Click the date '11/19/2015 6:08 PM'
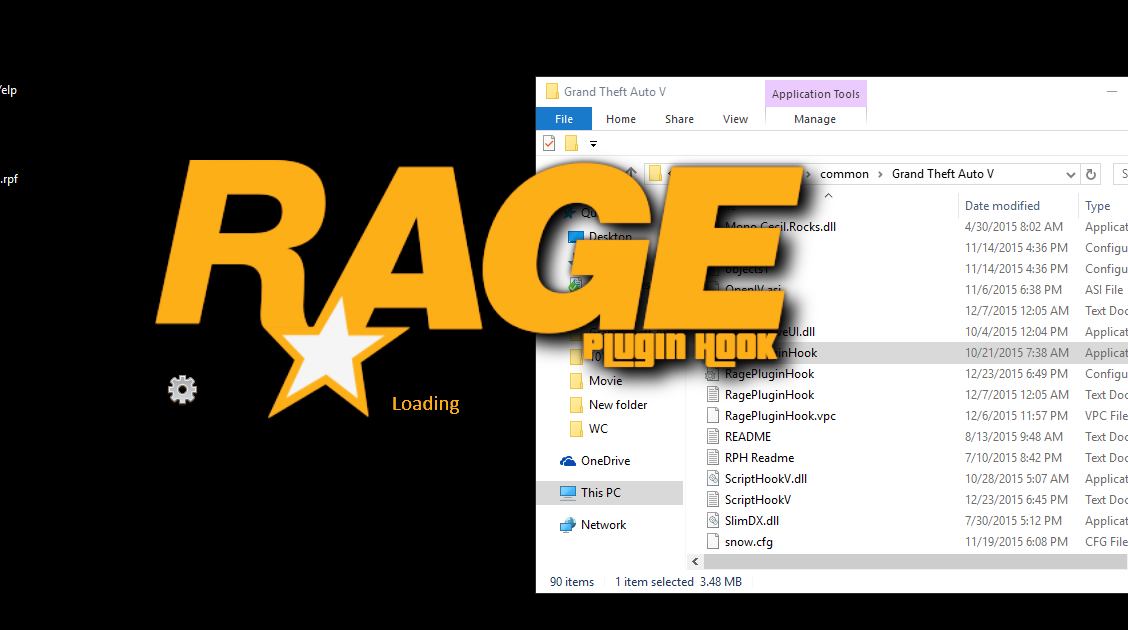 click(x=1016, y=542)
